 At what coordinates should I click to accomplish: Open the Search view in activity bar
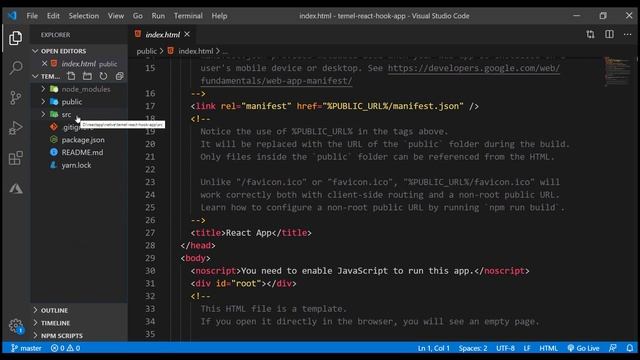point(16,68)
